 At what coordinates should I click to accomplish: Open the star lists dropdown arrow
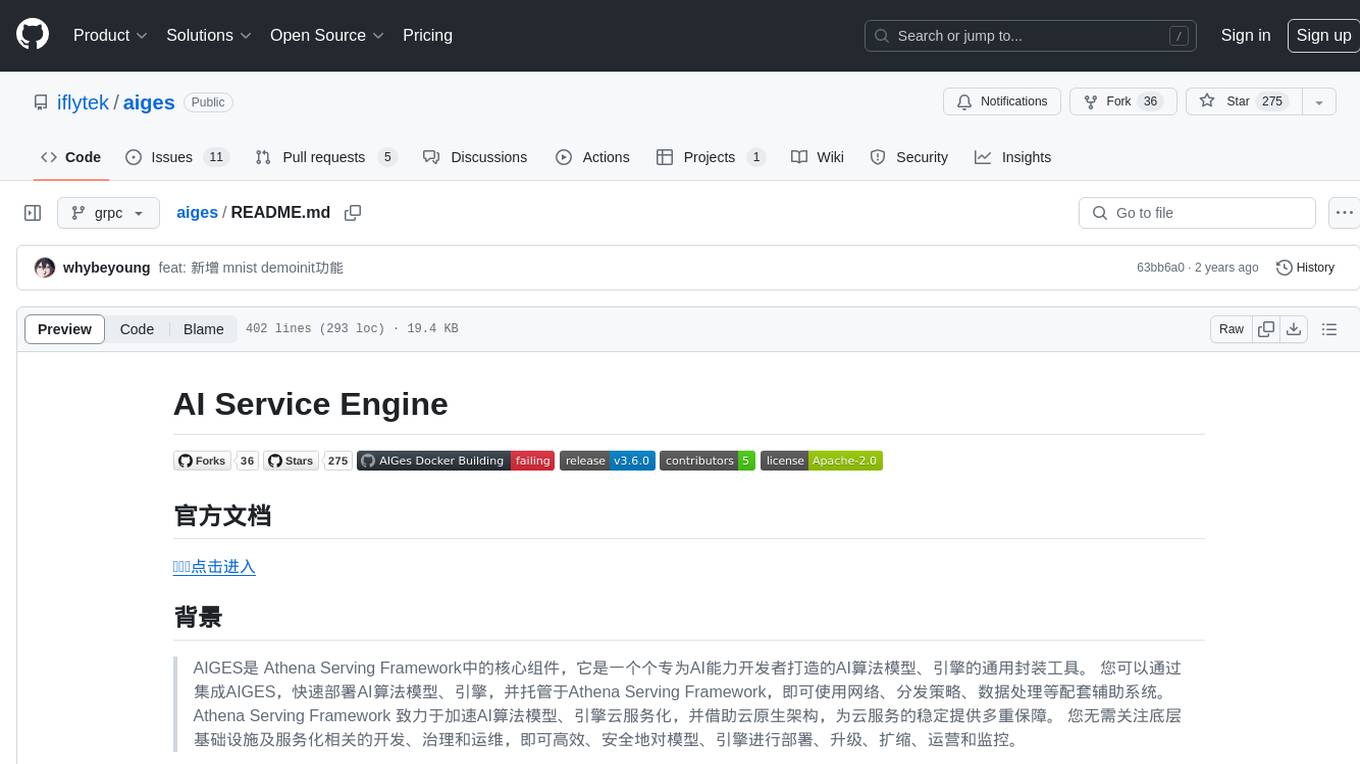(1319, 102)
